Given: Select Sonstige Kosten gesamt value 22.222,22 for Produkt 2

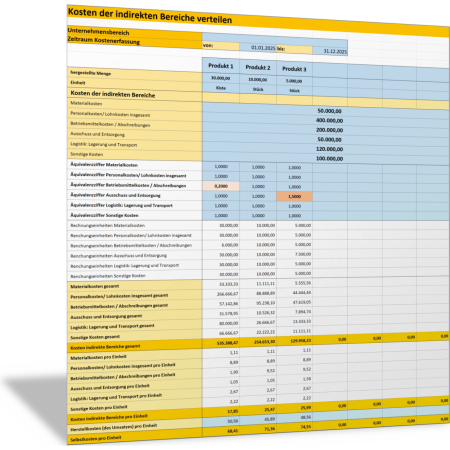Looking at the screenshot, I should pos(258,332).
